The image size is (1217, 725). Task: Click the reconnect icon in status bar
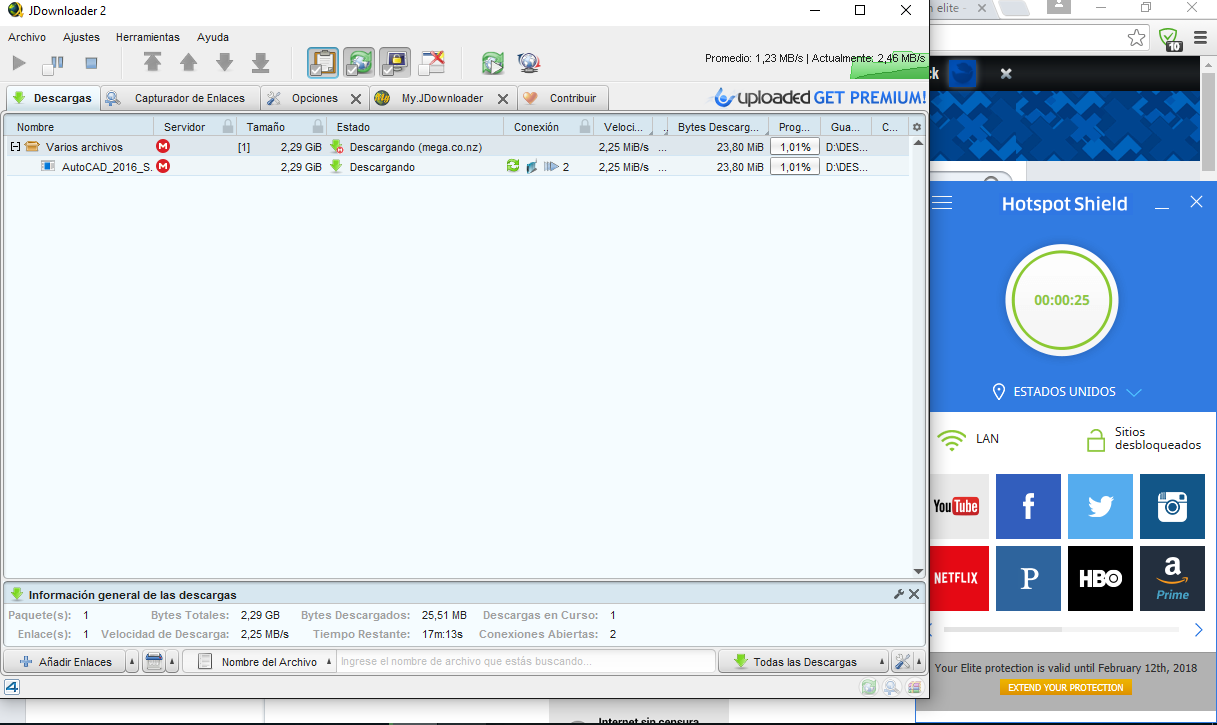pos(868,687)
